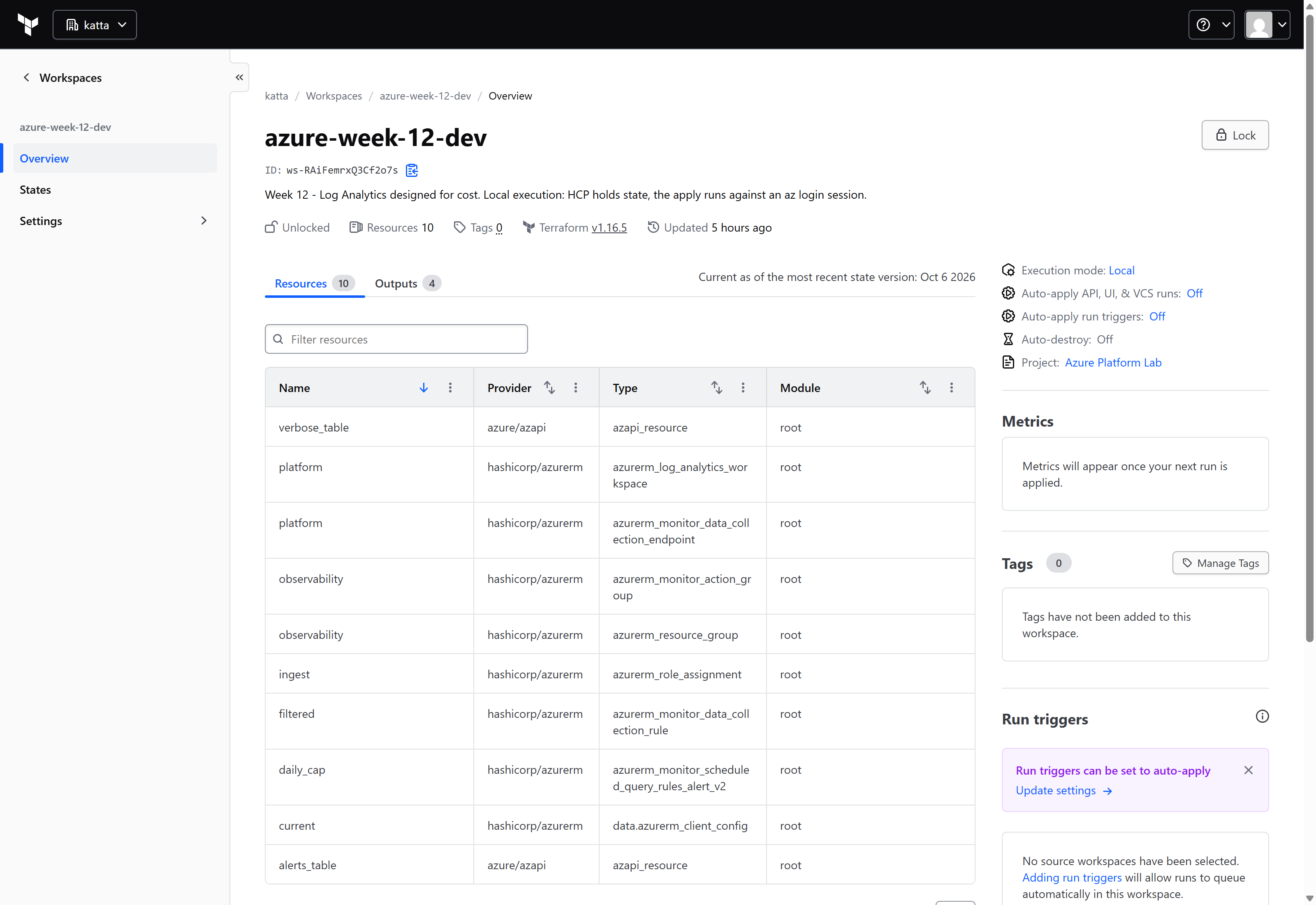Image resolution: width=1316 pixels, height=905 pixels.
Task: Switch to the Outputs tab
Action: [408, 283]
